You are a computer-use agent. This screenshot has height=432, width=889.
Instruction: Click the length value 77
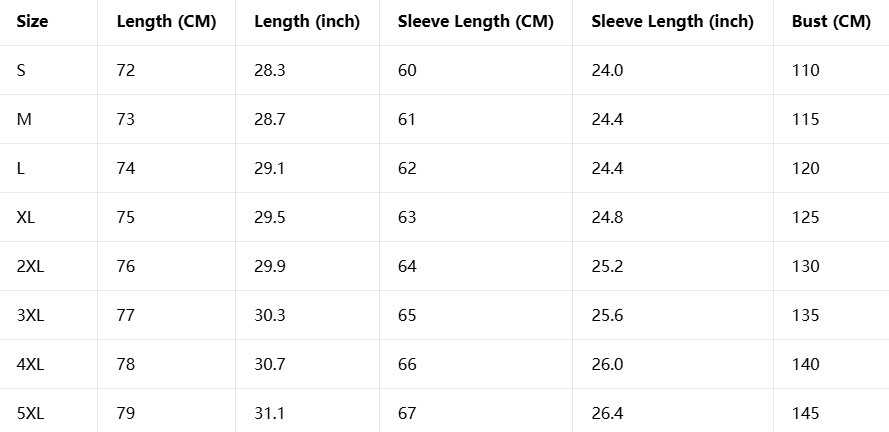[126, 315]
